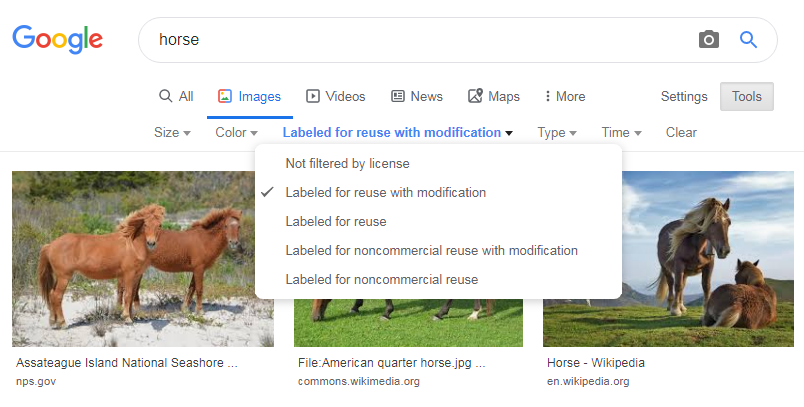Click the Maps tab pin icon

point(475,97)
